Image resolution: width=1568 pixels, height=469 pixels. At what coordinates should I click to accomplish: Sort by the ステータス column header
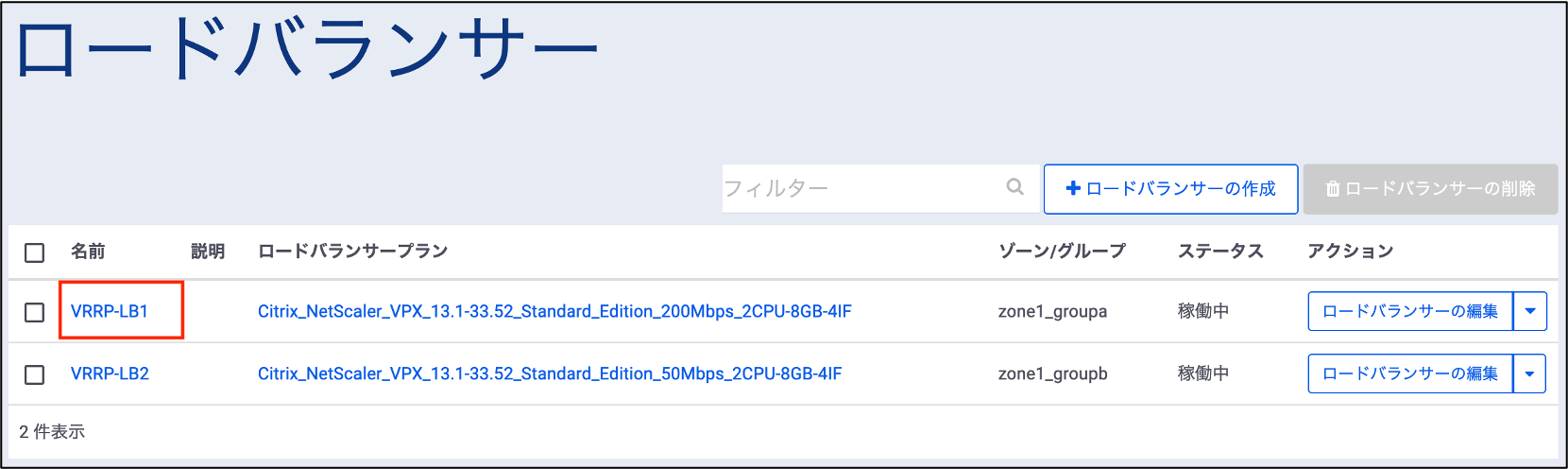point(1220,252)
